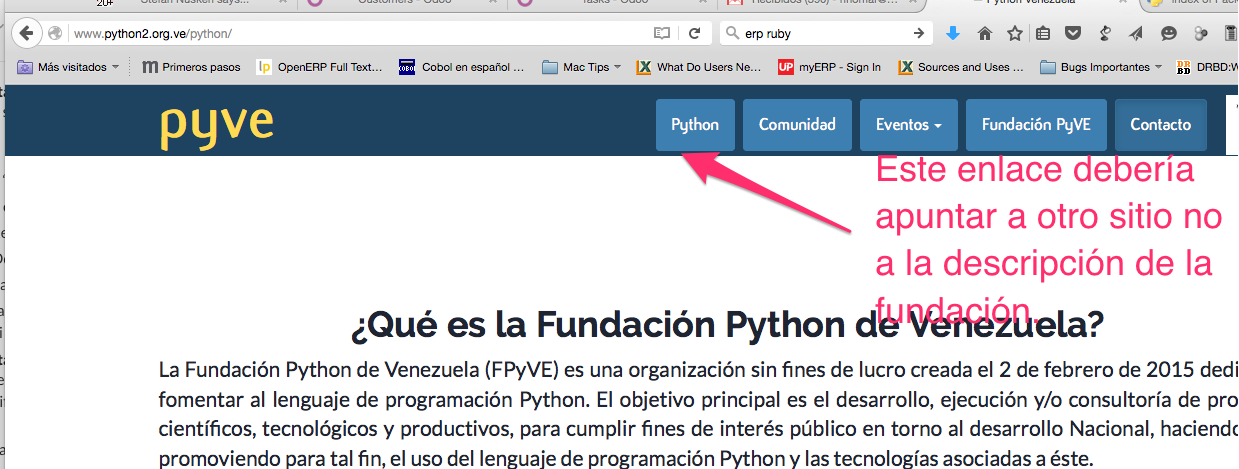Screen dimensions: 1239x469
Task: Click the paper plane share icon
Action: click(1136, 34)
